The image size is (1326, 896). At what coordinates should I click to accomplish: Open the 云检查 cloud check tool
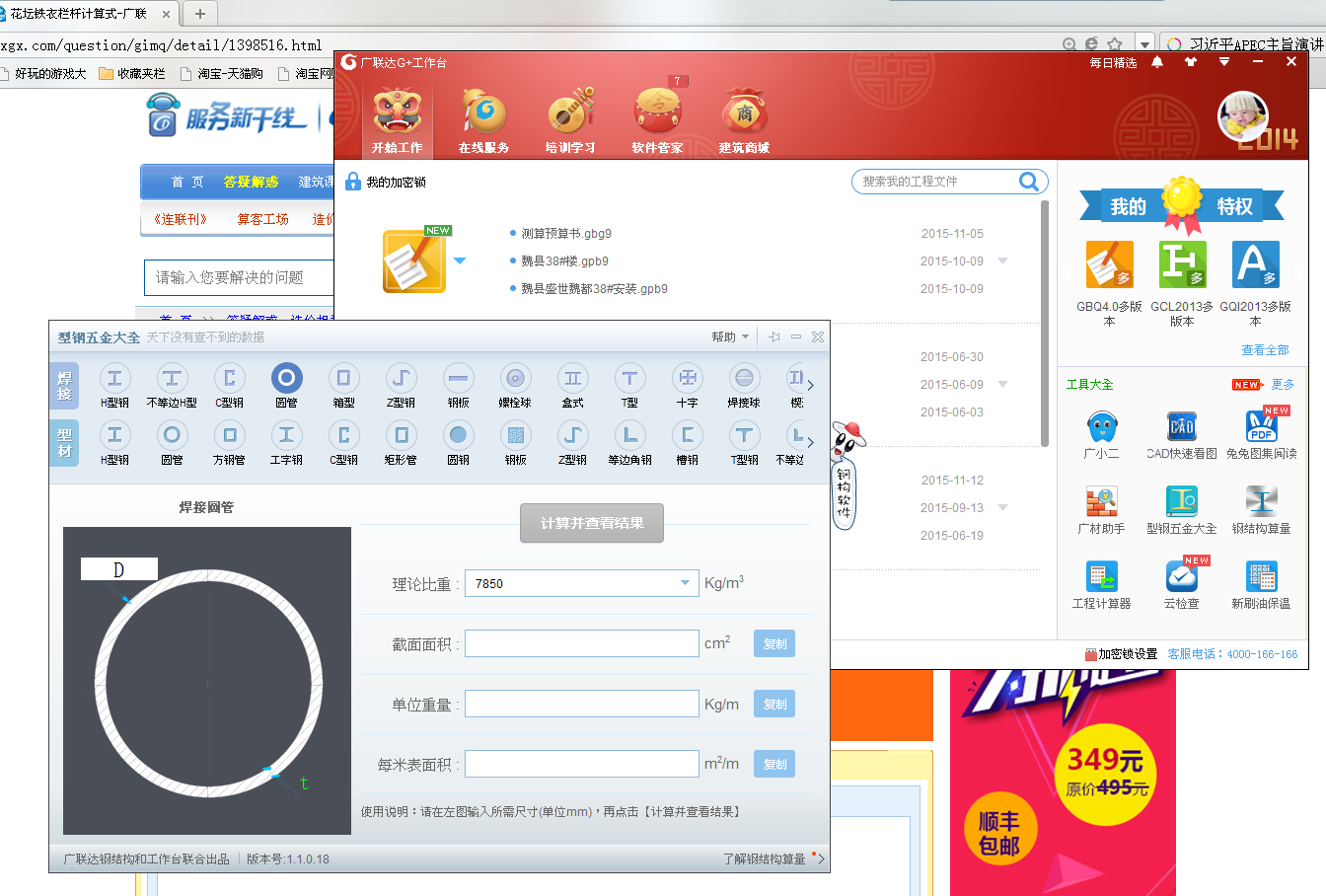[1182, 577]
